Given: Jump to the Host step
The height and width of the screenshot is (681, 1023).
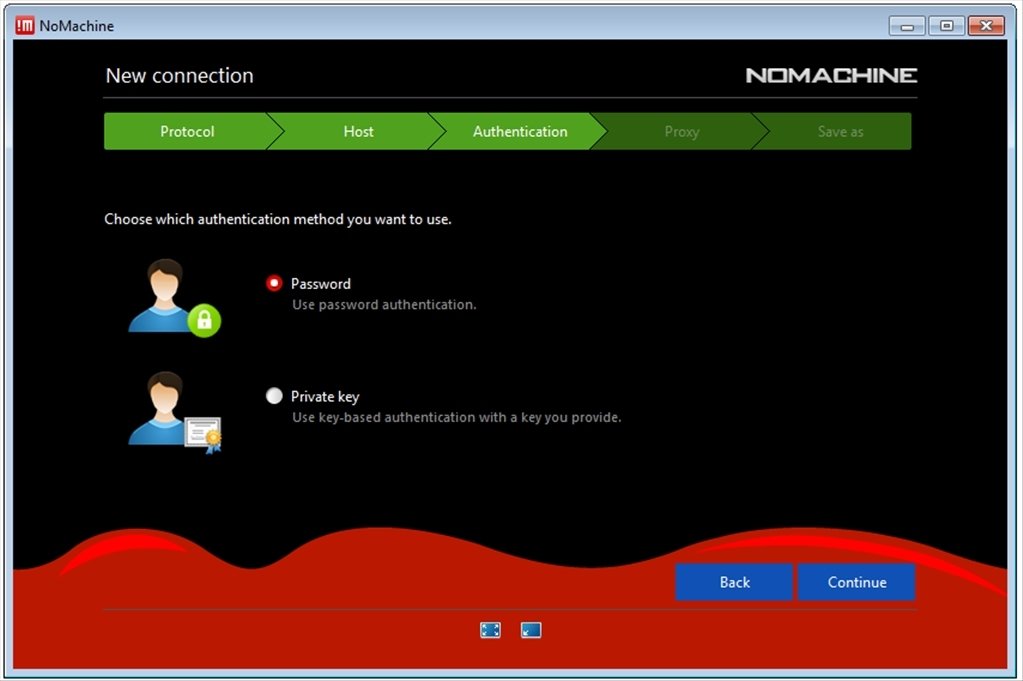Looking at the screenshot, I should point(358,131).
